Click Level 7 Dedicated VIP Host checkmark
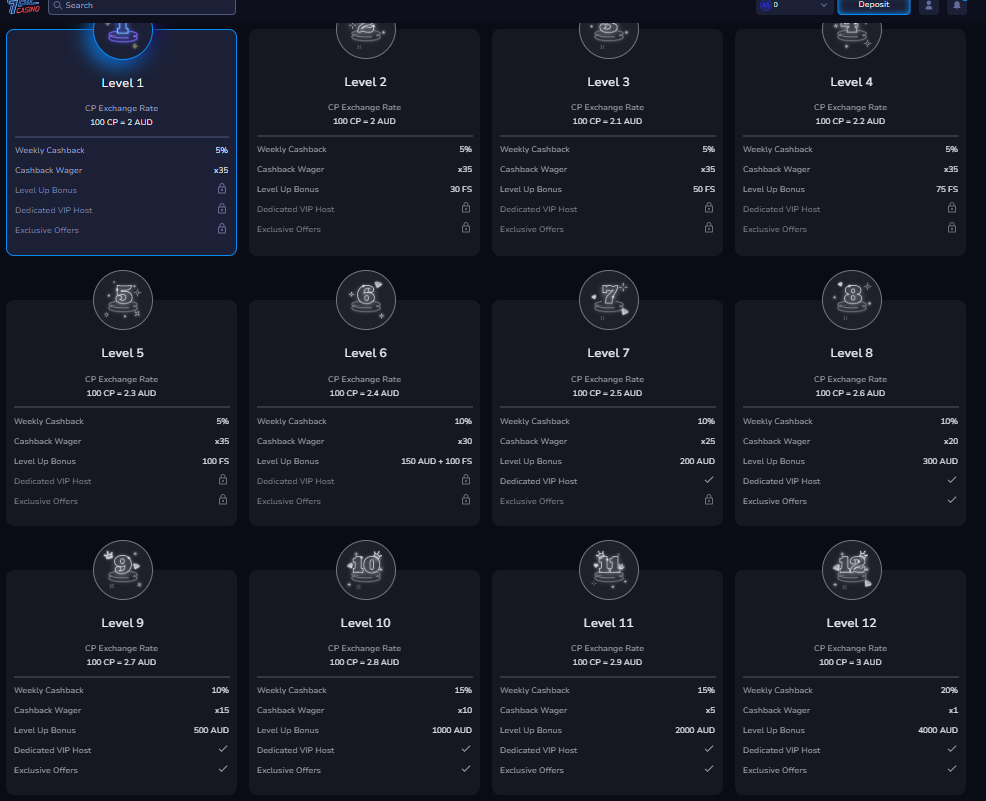This screenshot has height=801, width=986. (708, 481)
